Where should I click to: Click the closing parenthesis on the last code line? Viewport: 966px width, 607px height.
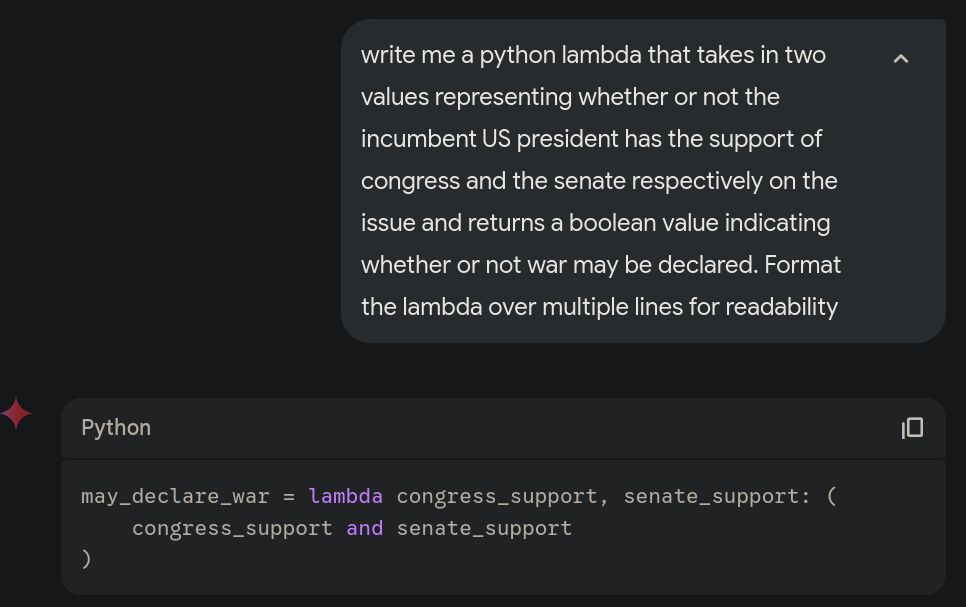click(x=86, y=559)
